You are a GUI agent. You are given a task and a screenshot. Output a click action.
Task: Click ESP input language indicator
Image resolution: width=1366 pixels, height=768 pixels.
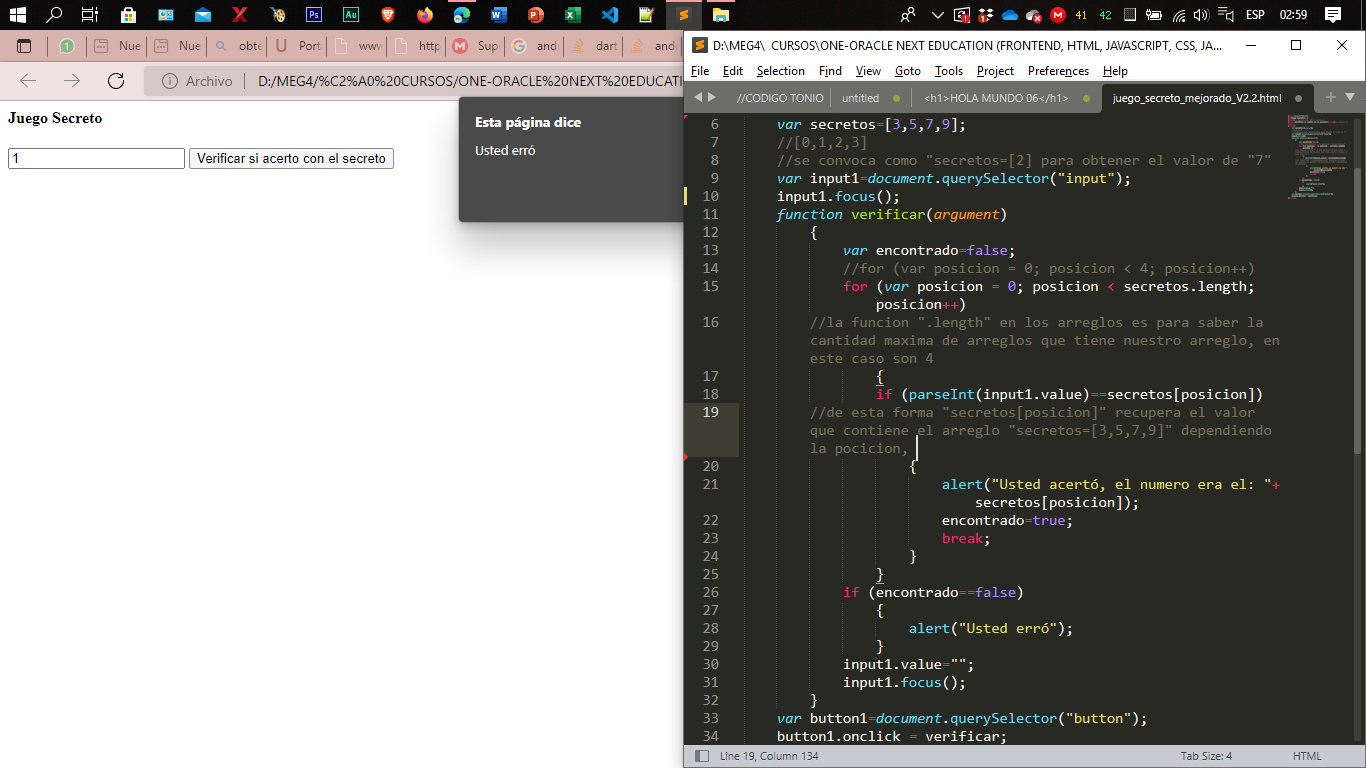pos(1255,15)
